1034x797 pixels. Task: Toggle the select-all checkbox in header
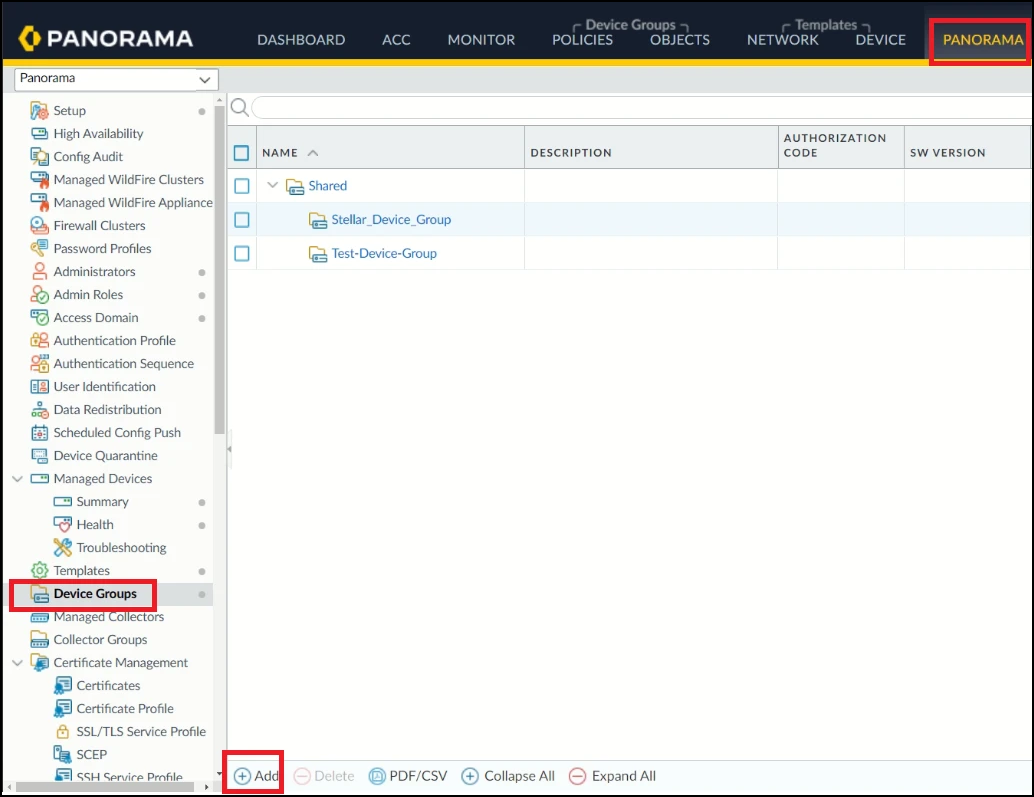pyautogui.click(x=241, y=153)
